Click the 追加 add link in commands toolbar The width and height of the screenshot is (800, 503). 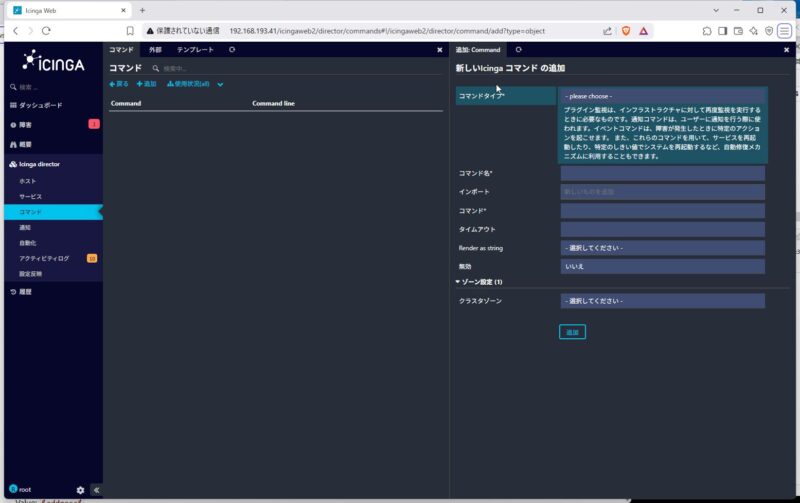(146, 84)
